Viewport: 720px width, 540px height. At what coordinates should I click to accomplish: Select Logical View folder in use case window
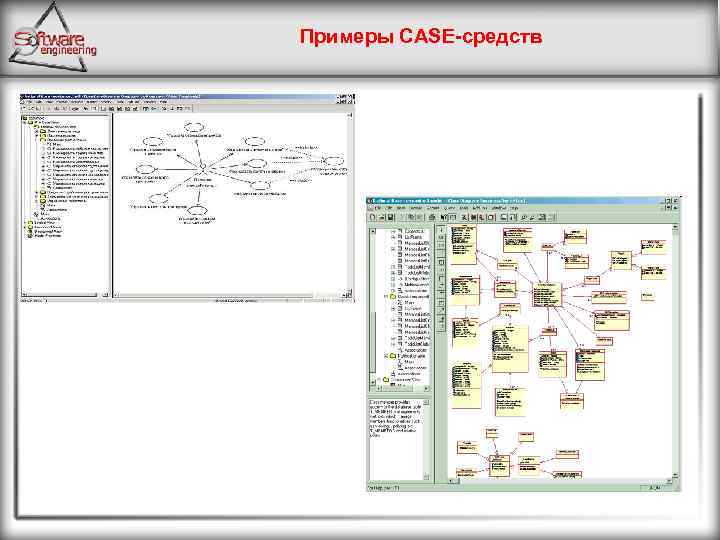click(41, 223)
